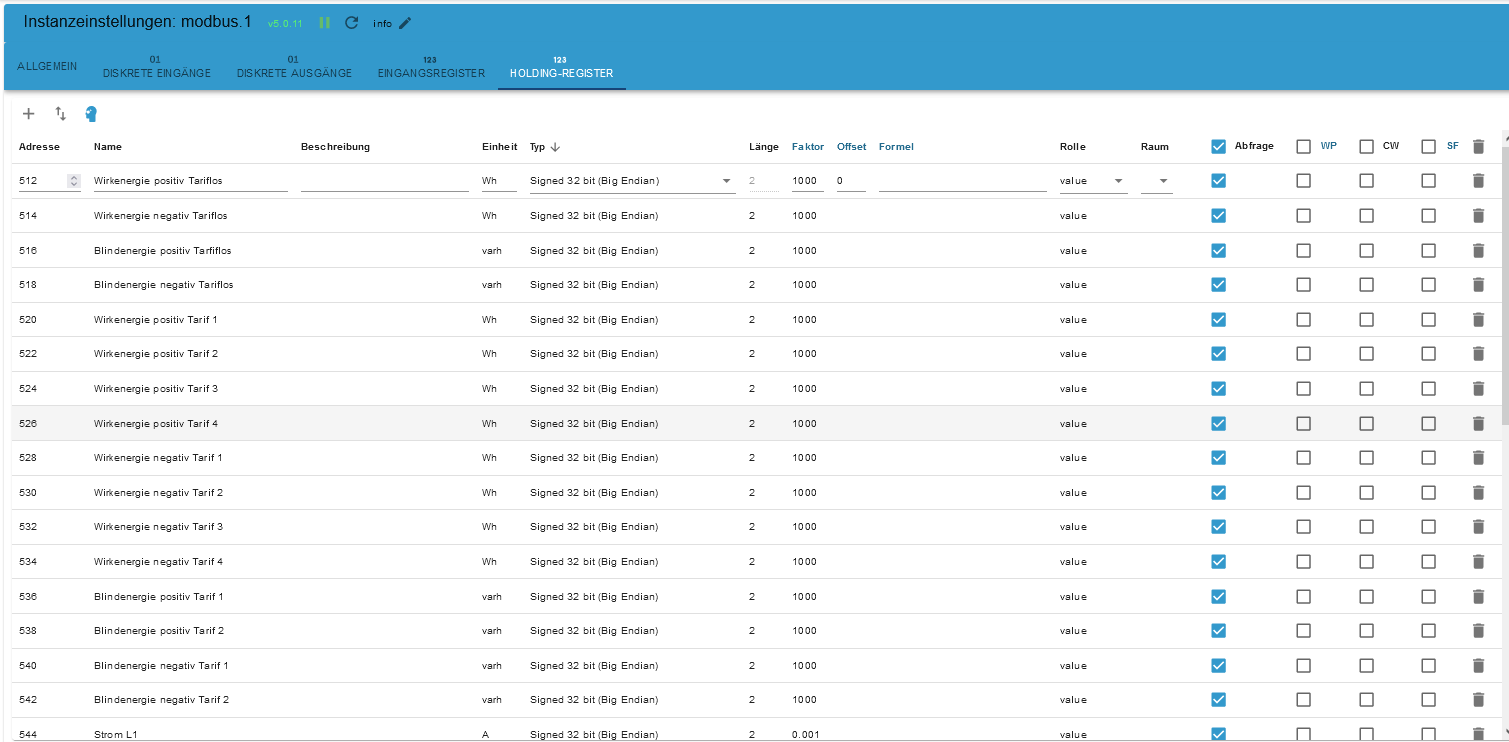Image resolution: width=1509 pixels, height=742 pixels.
Task: Expand the Raum dropdown in first row
Action: (1156, 181)
